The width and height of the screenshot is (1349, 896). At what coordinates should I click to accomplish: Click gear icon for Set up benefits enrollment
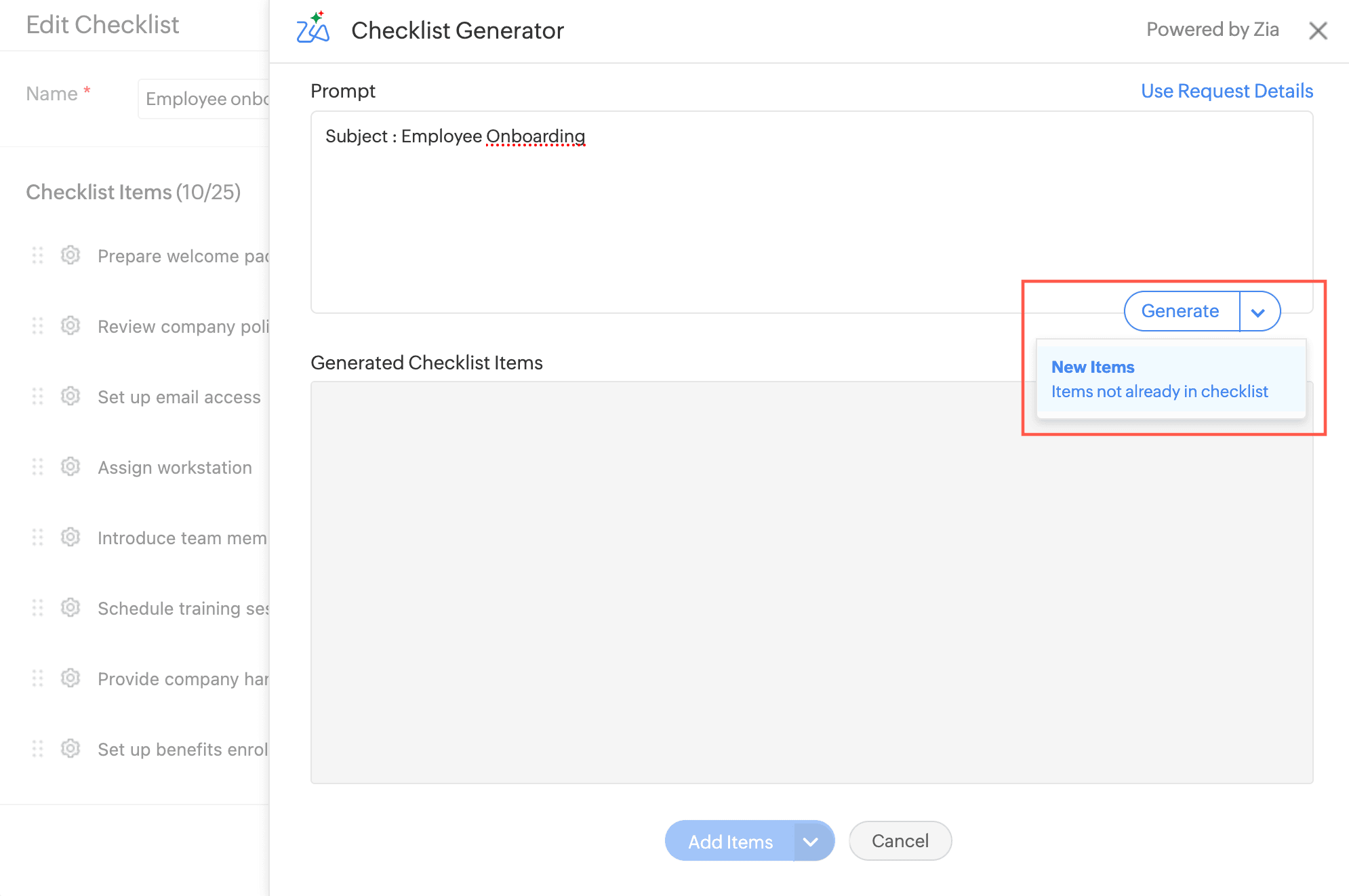click(71, 749)
